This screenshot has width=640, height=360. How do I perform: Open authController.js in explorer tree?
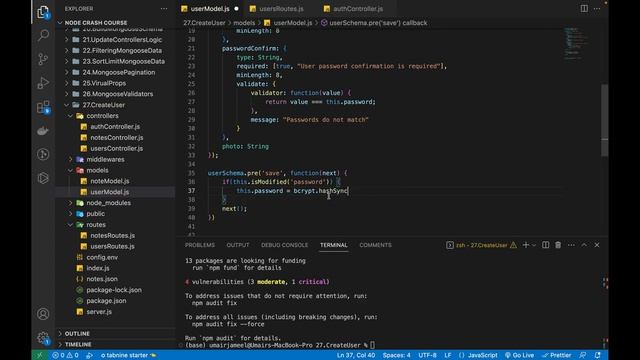click(115, 127)
